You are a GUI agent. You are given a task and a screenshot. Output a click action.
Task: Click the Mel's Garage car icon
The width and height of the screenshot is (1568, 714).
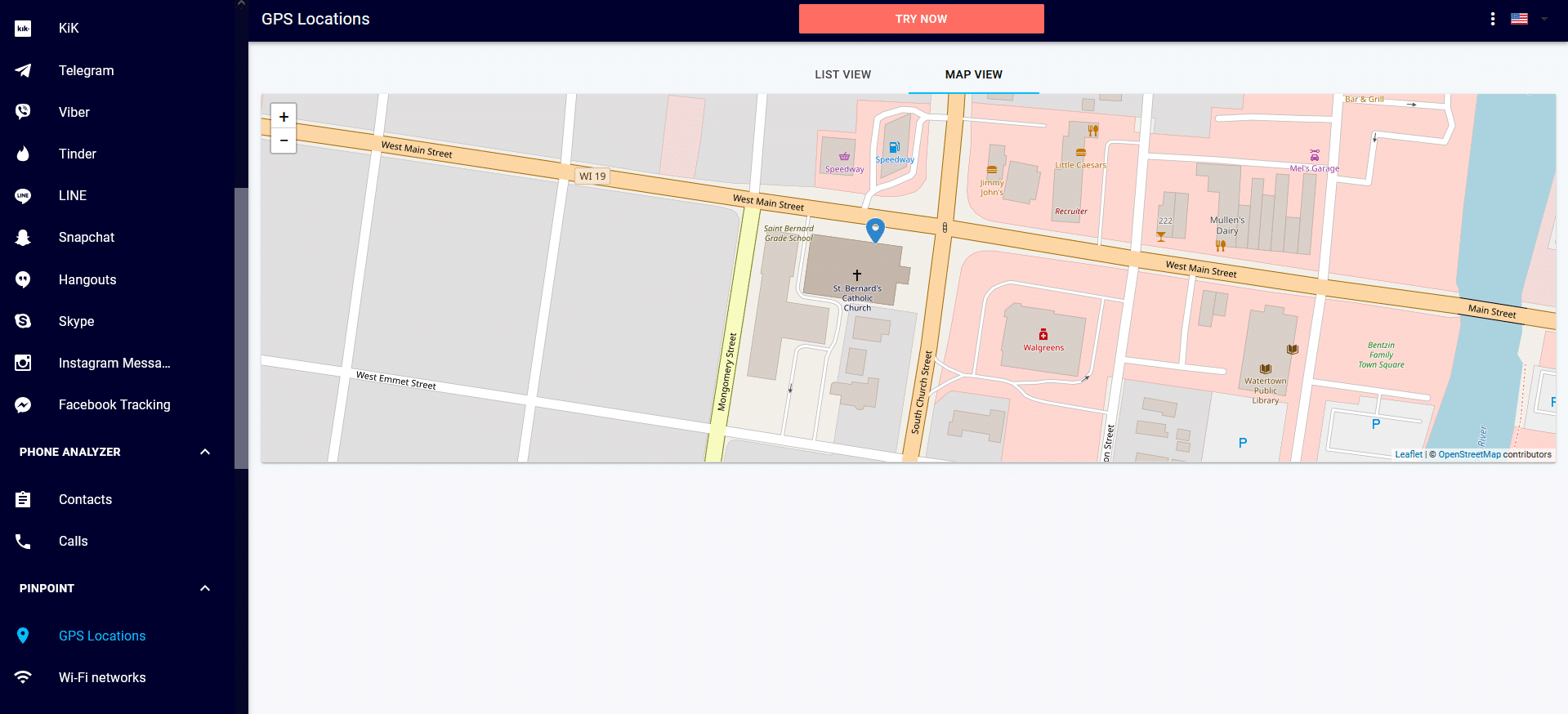pyautogui.click(x=1315, y=155)
